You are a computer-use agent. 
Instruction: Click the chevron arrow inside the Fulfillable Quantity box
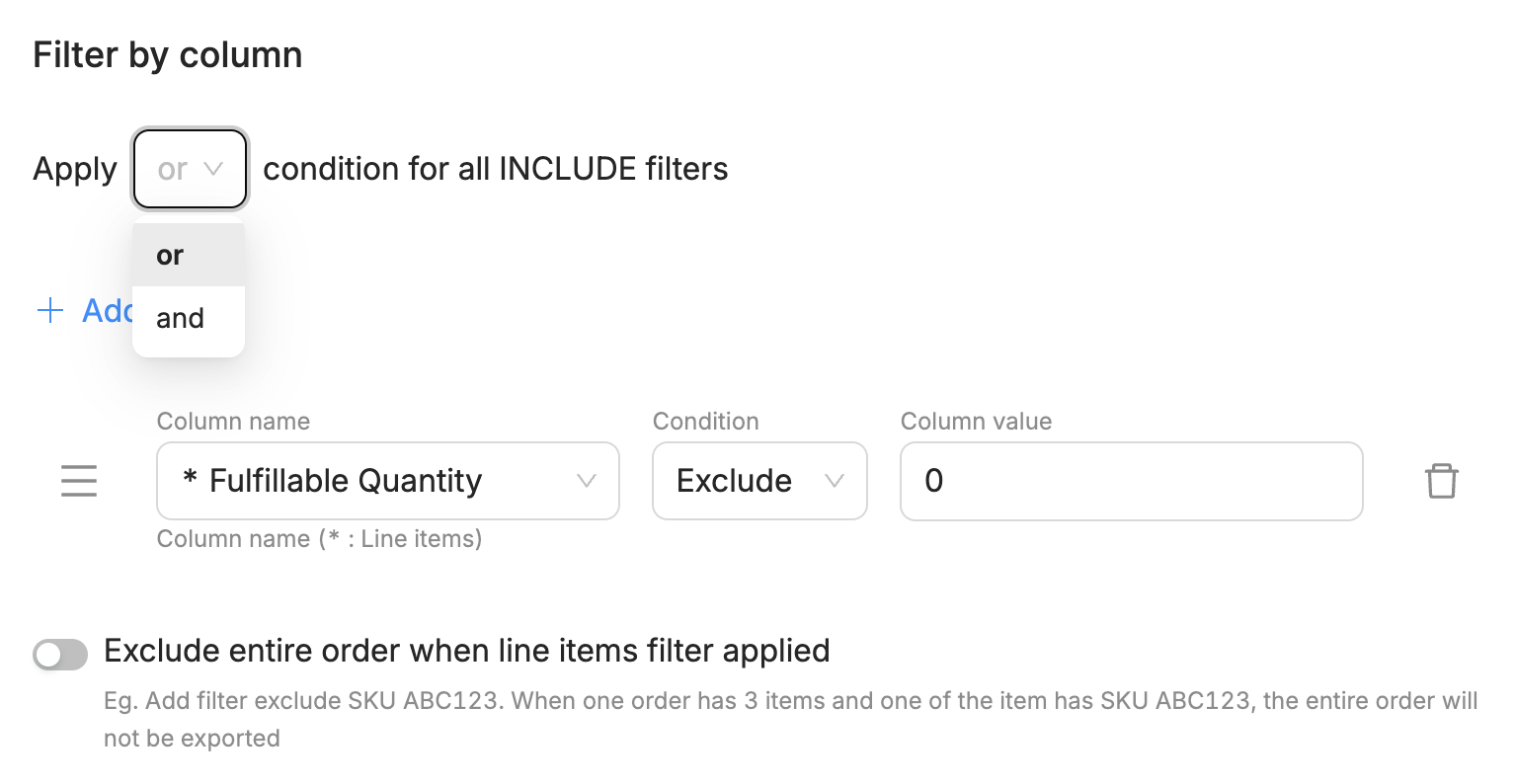tap(587, 481)
